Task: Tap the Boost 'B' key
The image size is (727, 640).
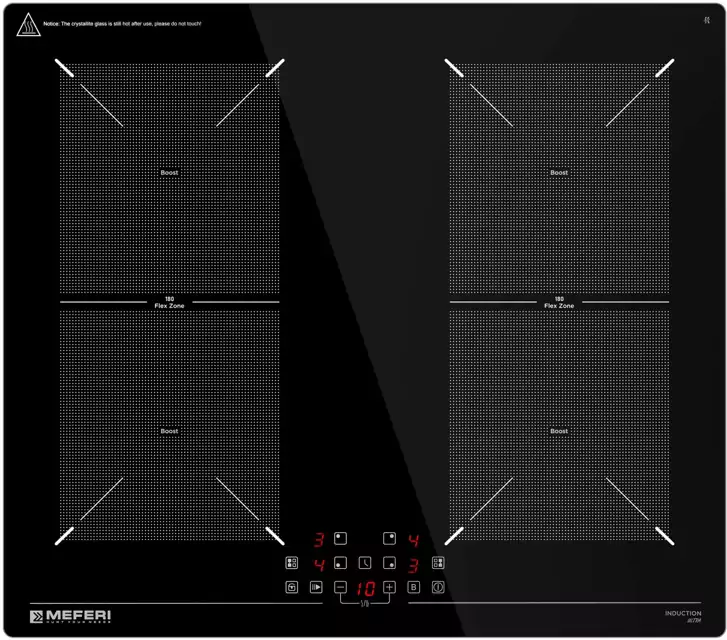Action: click(414, 588)
